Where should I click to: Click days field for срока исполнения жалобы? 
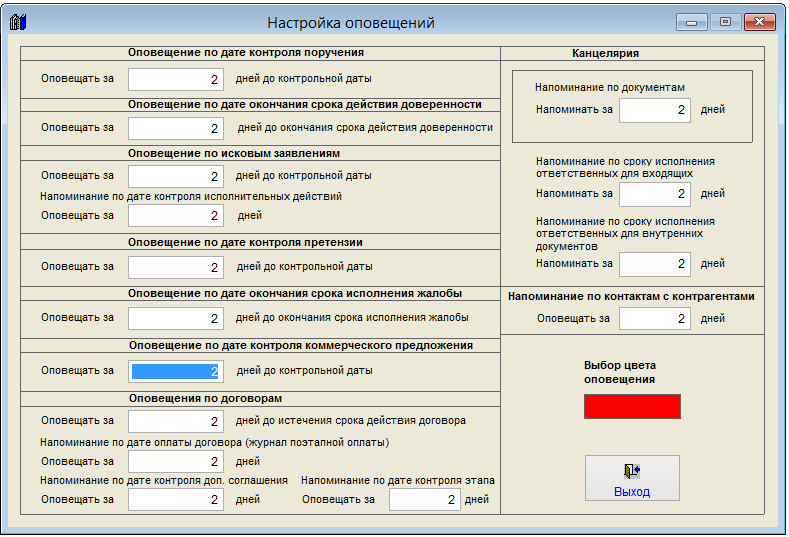click(x=176, y=319)
